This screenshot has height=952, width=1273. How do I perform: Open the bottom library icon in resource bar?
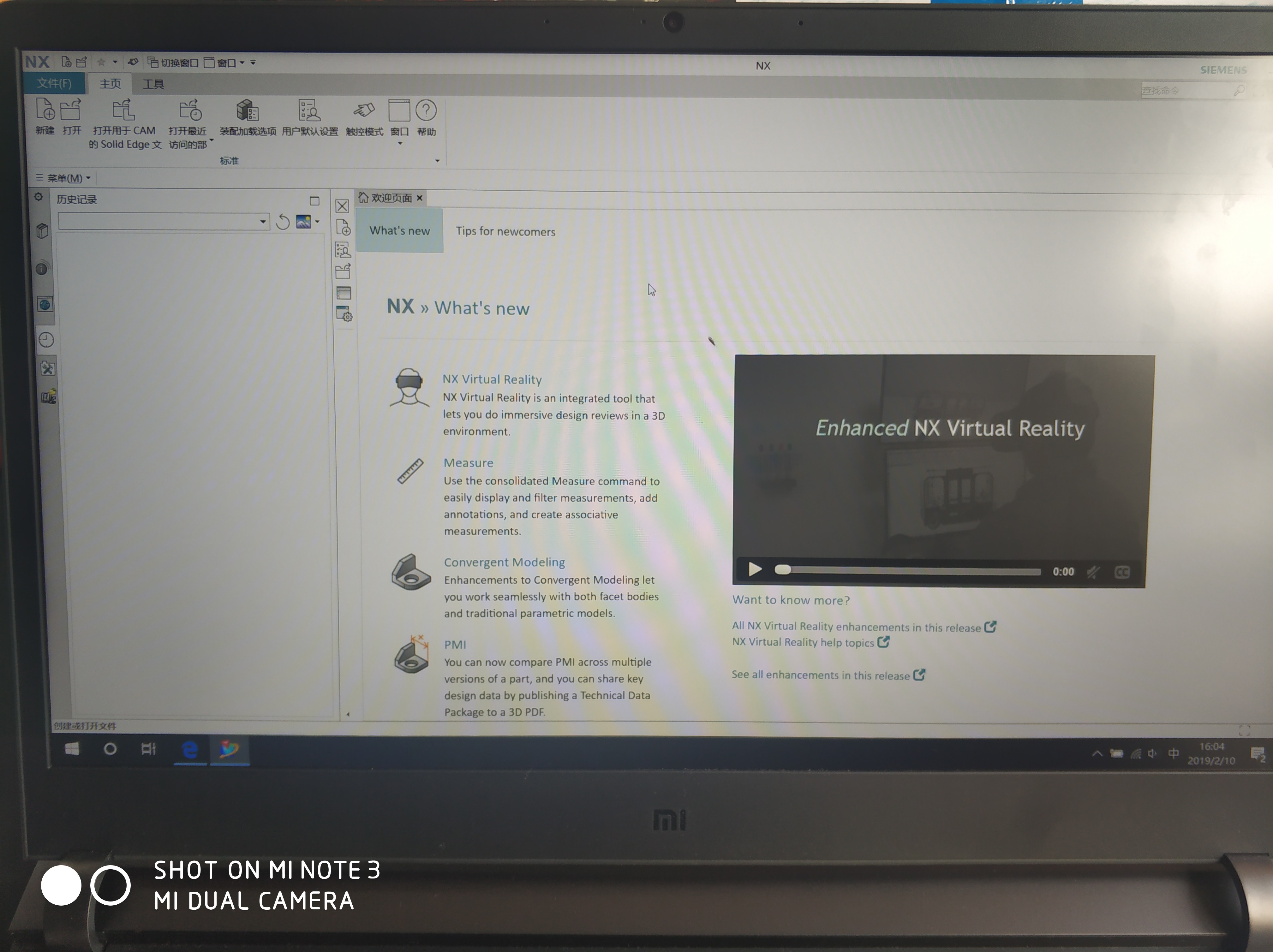(48, 397)
